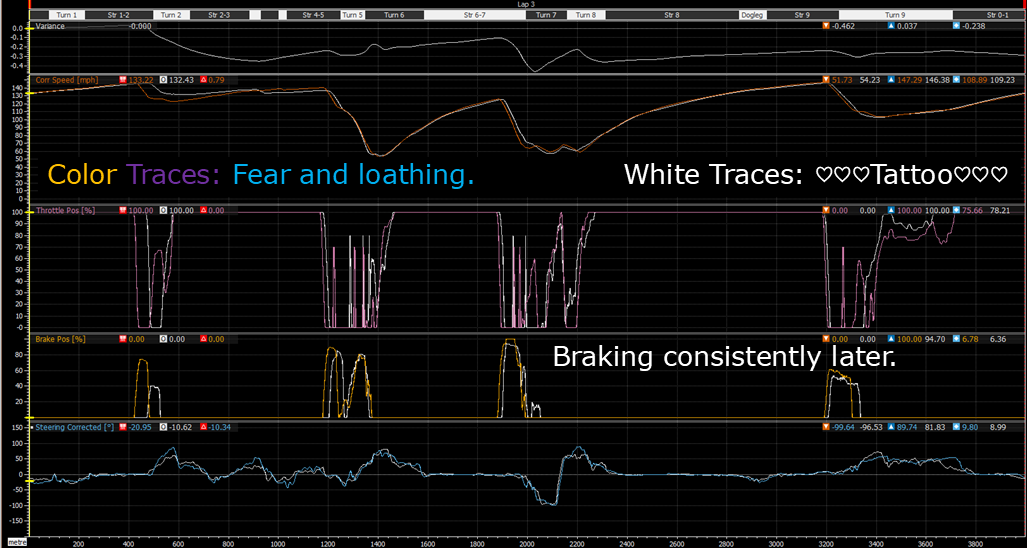The height and width of the screenshot is (548, 1027).
Task: Click the Throttle Pos average diamond icon
Action: click(958, 210)
